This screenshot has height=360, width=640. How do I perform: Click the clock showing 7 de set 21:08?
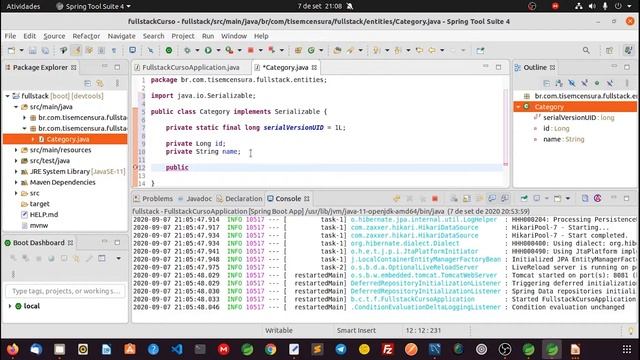click(x=319, y=6)
